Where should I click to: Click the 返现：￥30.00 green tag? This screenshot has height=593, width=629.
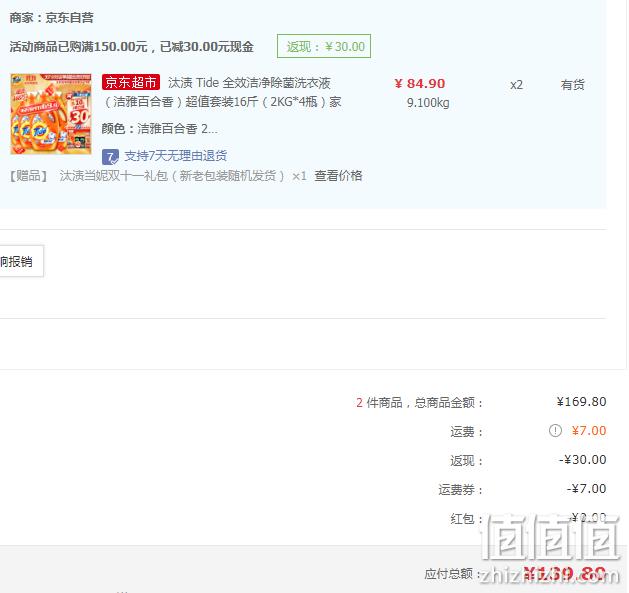click(x=324, y=46)
